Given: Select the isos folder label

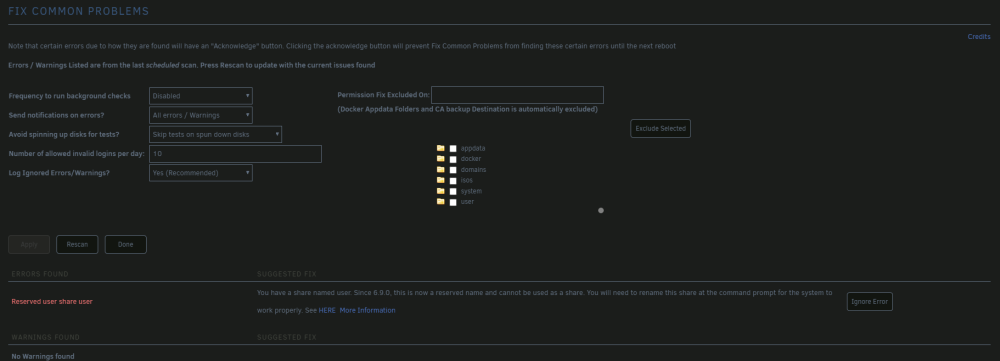Looking at the screenshot, I should tap(467, 180).
